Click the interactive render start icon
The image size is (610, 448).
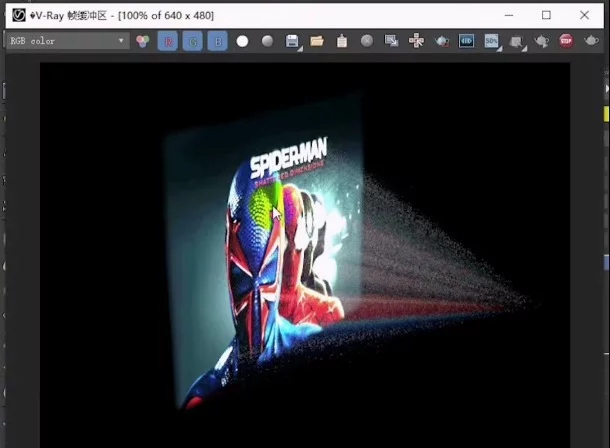click(x=466, y=41)
